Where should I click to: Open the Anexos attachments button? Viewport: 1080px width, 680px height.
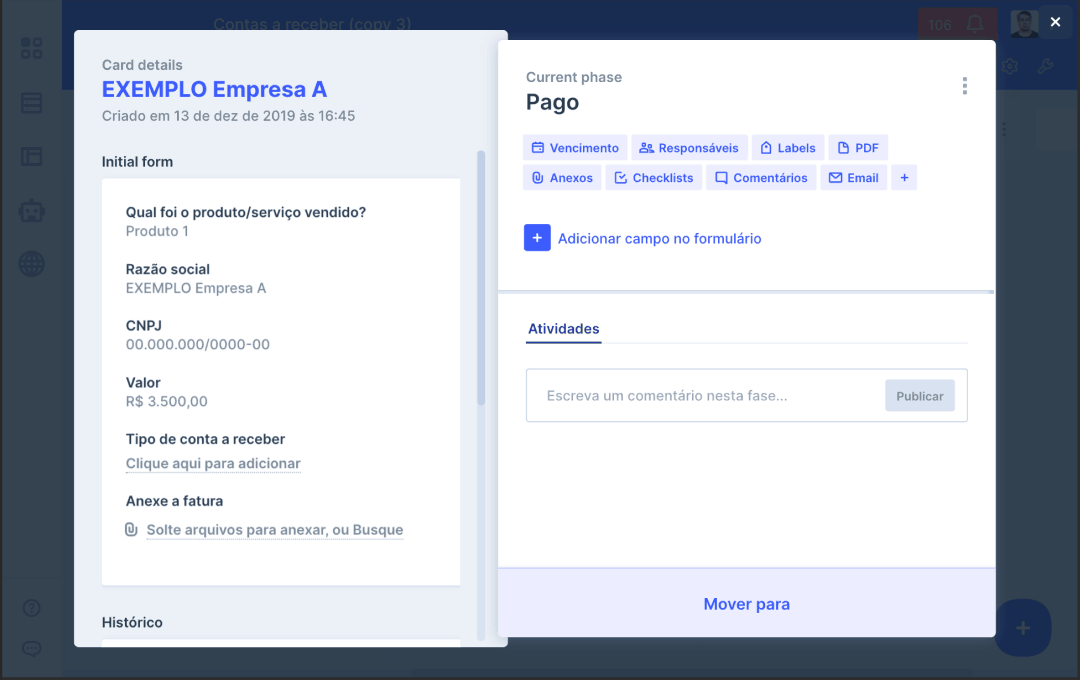(562, 178)
